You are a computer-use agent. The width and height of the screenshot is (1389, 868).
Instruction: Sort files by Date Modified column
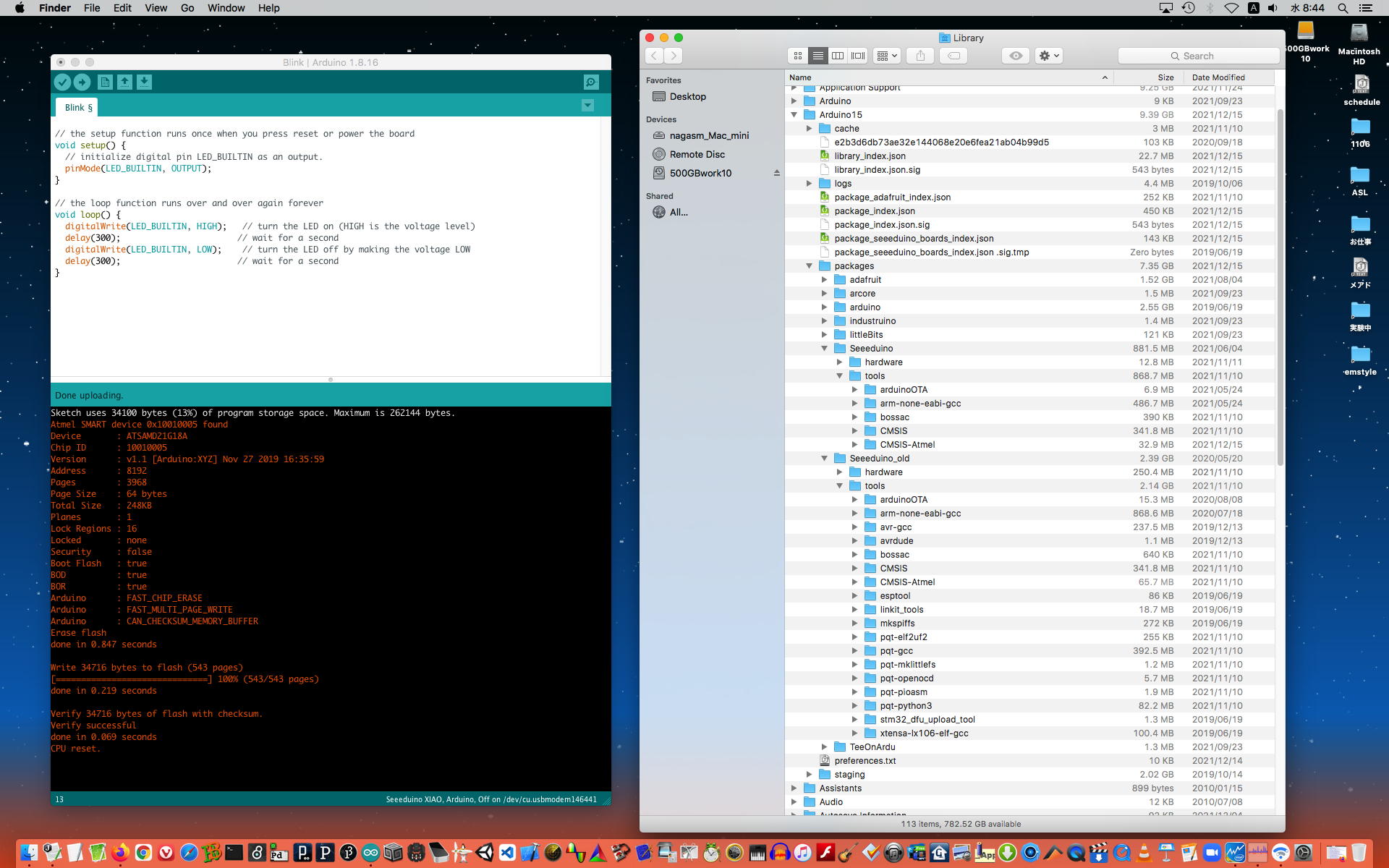pos(1218,77)
